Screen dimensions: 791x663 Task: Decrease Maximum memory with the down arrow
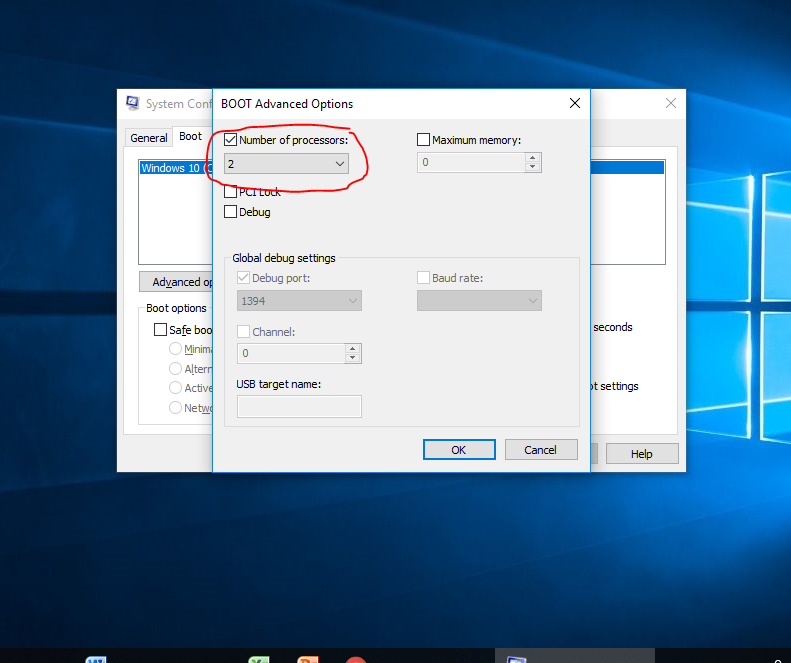(533, 167)
